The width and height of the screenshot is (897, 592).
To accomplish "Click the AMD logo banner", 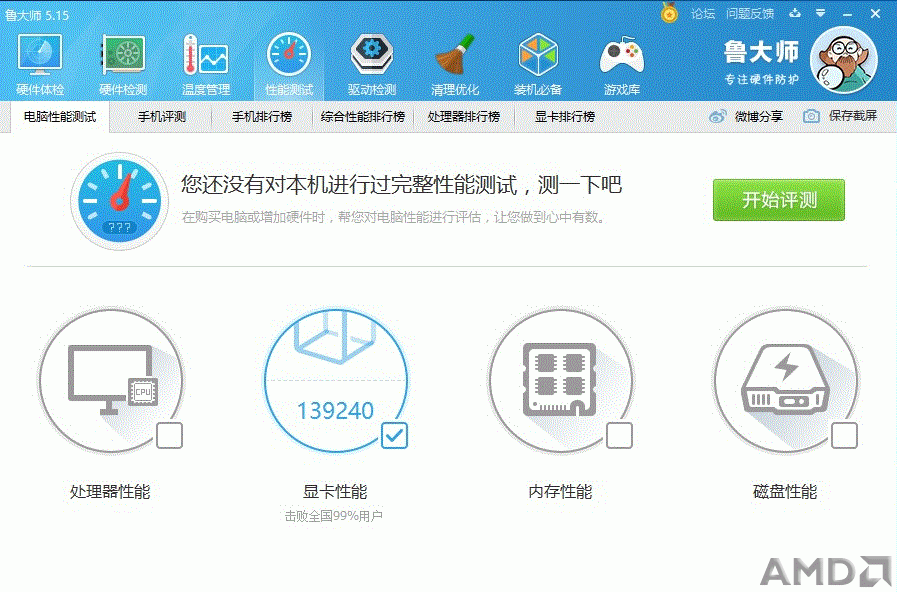I will click(826, 571).
